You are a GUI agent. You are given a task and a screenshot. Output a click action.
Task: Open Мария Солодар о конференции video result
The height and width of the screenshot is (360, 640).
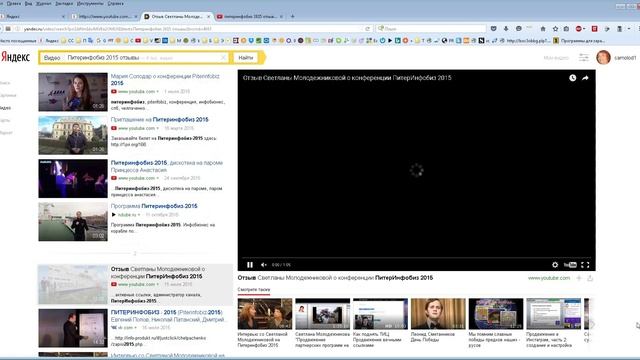165,80
